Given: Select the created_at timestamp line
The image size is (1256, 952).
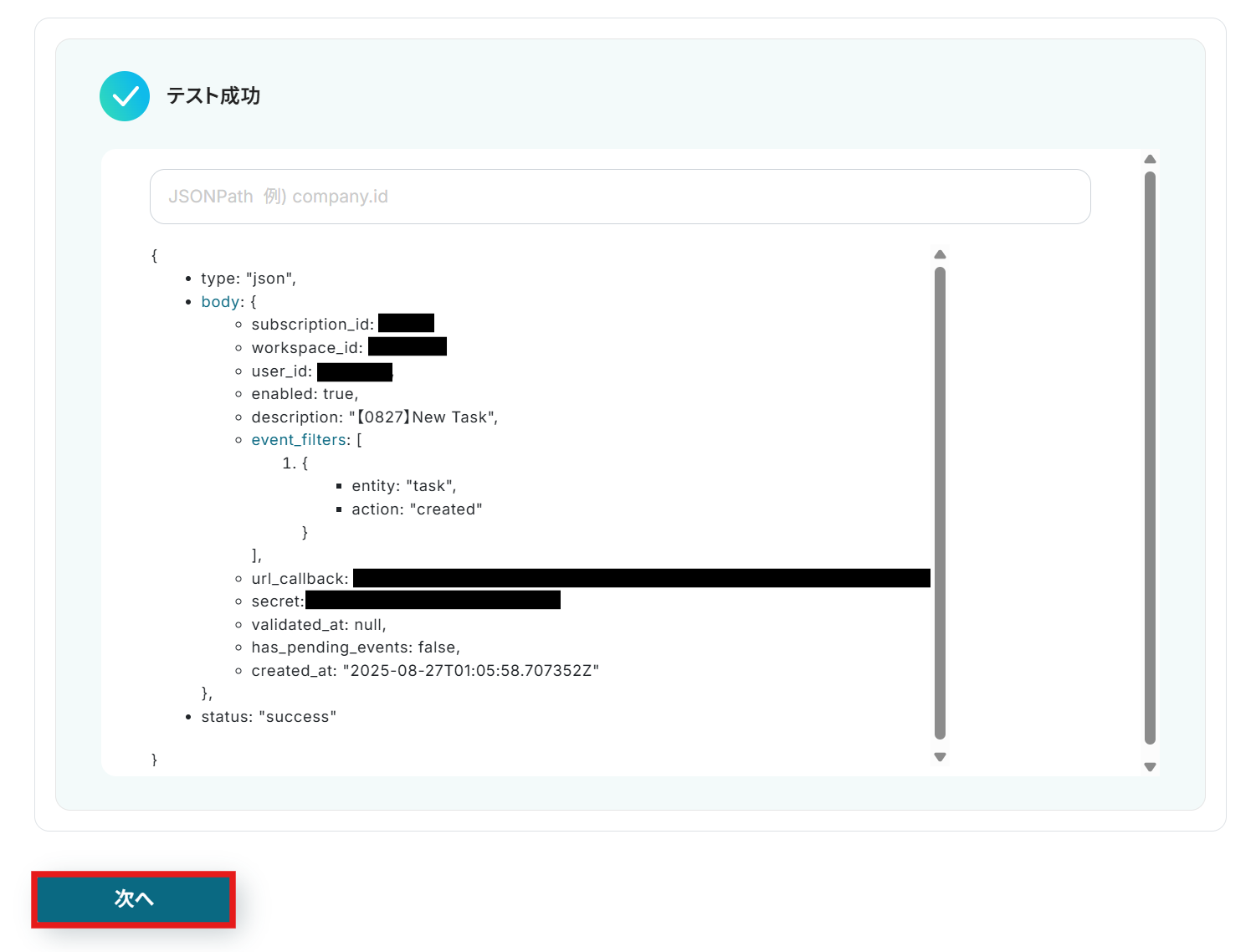Looking at the screenshot, I should [x=425, y=671].
